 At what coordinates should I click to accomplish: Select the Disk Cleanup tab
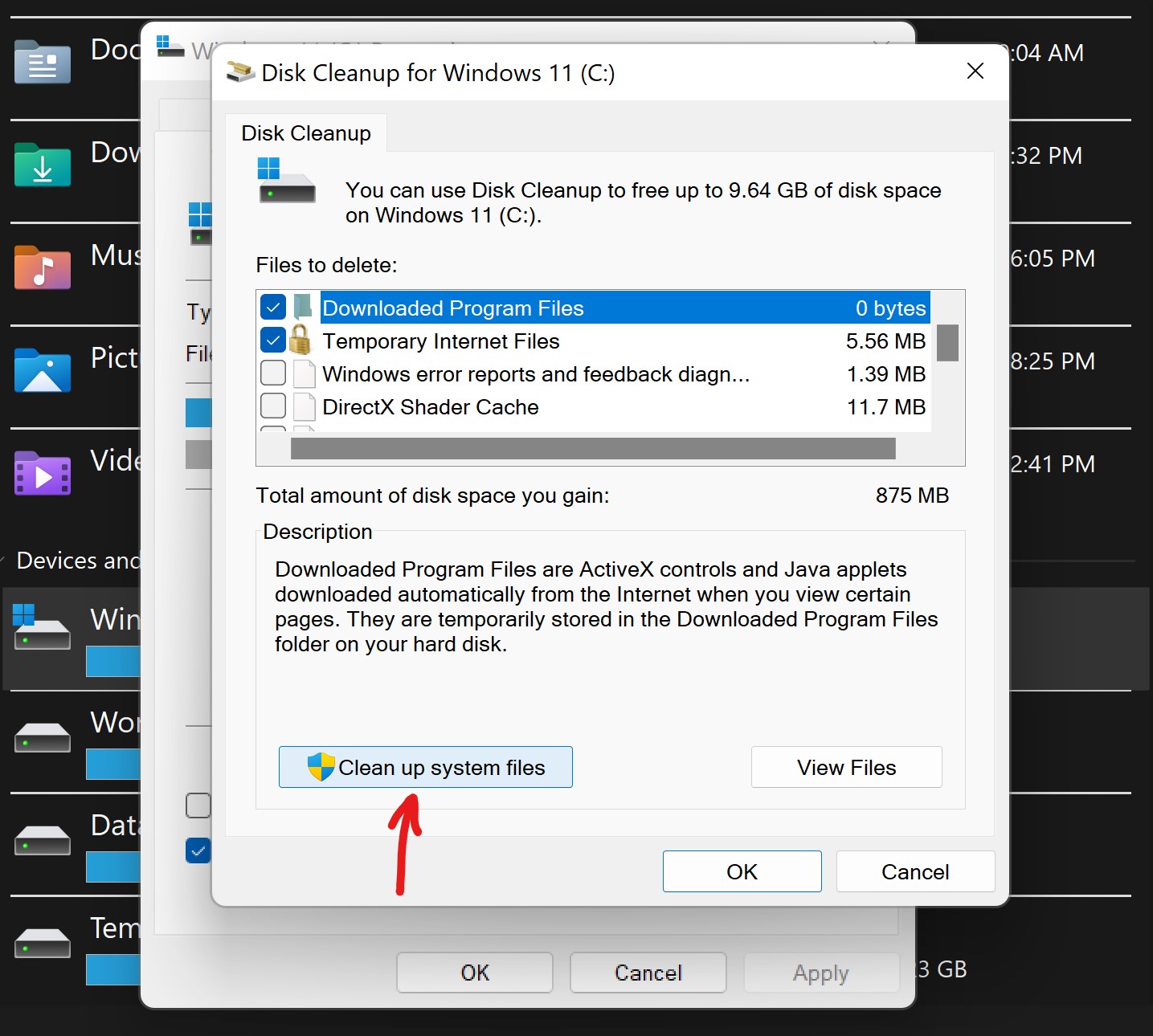[306, 133]
